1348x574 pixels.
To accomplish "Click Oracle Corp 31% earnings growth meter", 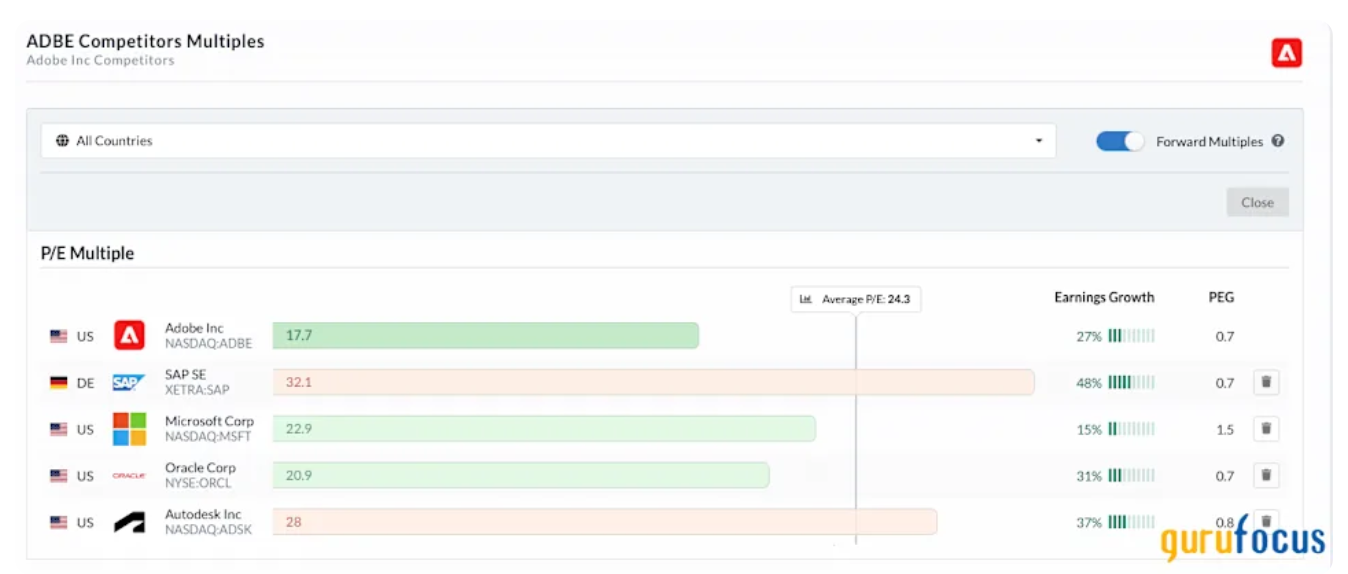I will click(1131, 476).
